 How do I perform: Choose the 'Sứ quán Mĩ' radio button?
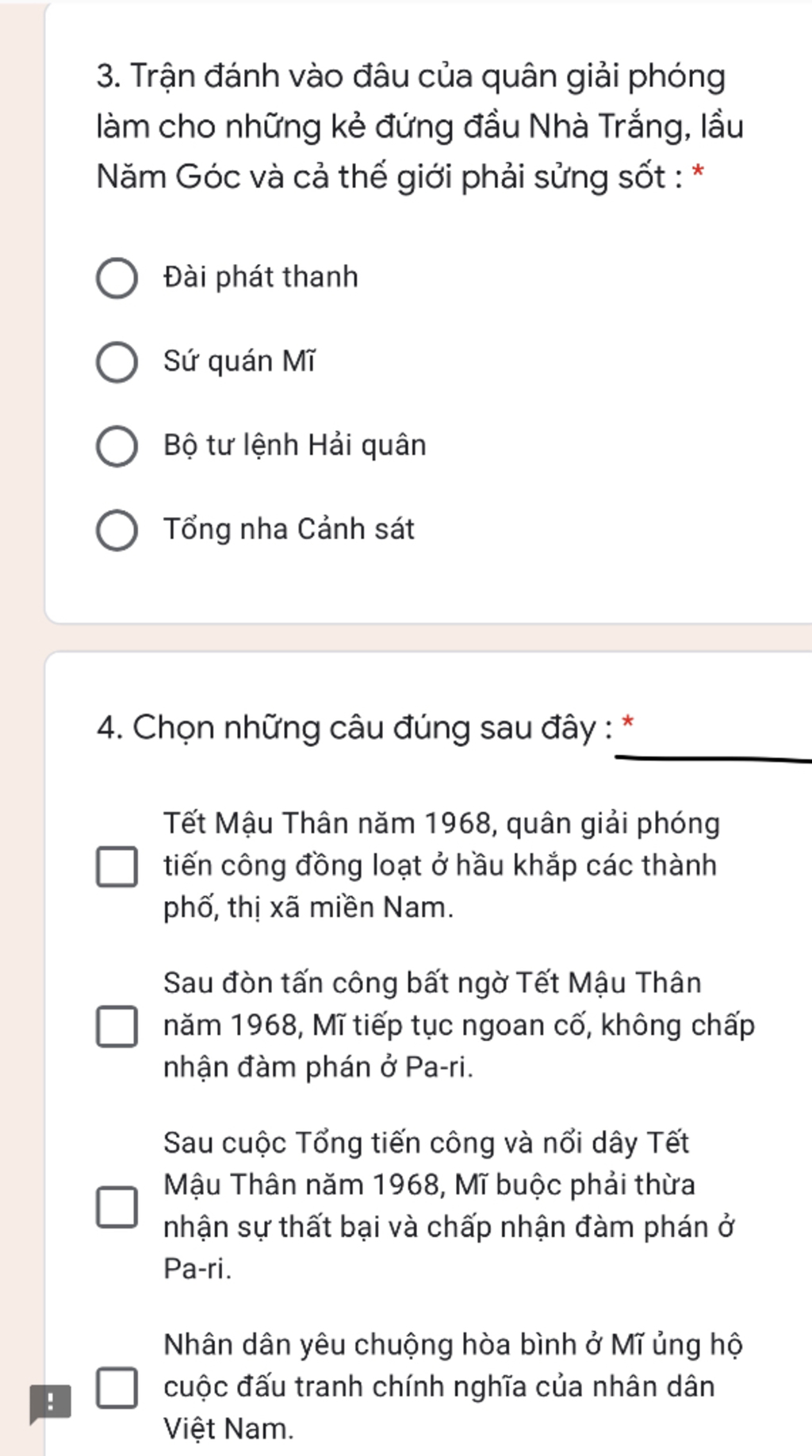click(x=117, y=362)
